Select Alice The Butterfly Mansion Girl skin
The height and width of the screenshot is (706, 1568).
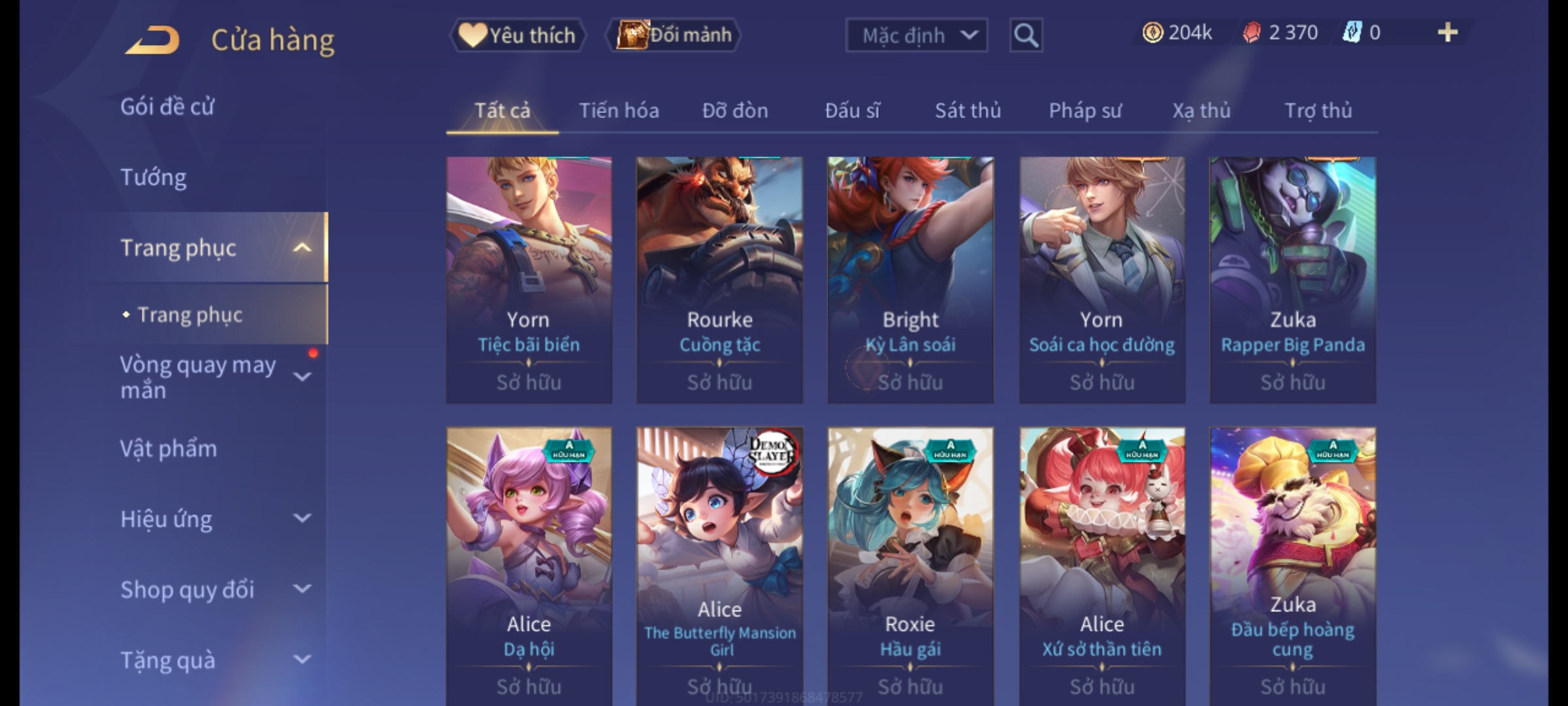tap(720, 566)
